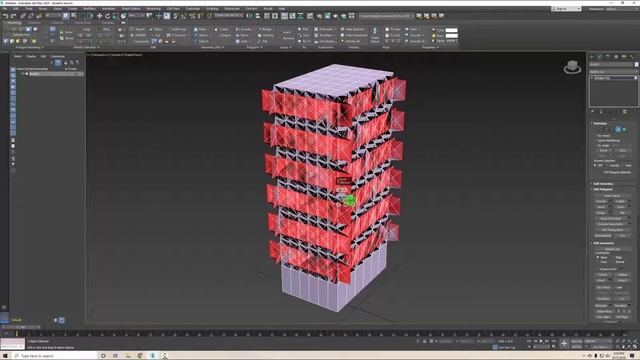Open the Workspaces dropdown
This screenshot has width=640, height=360.
tap(623, 9)
